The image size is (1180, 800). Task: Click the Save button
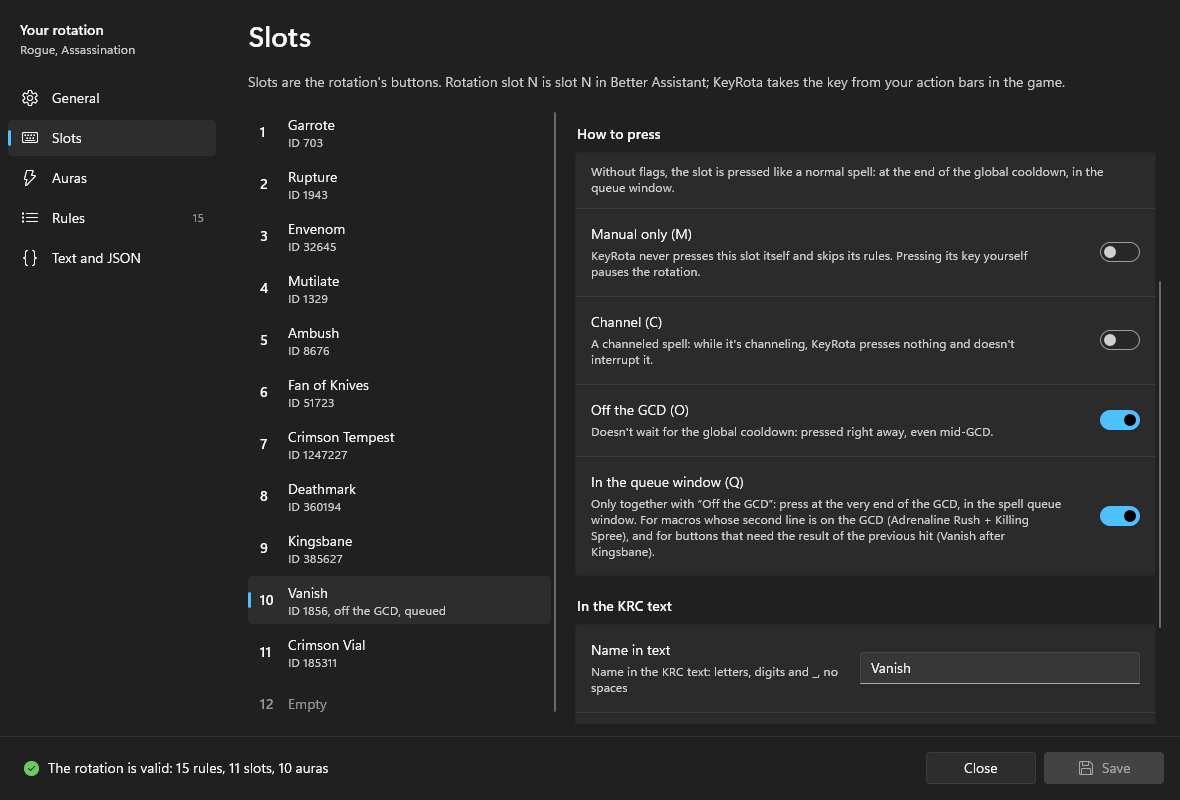coord(1104,768)
